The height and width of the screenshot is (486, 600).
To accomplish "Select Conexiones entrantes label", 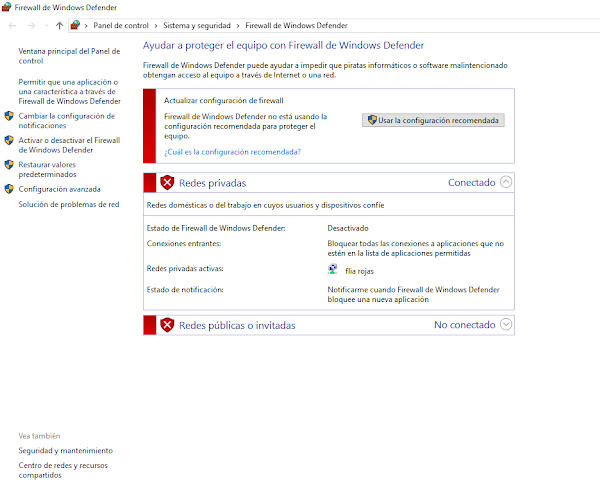I will pyautogui.click(x=184, y=244).
